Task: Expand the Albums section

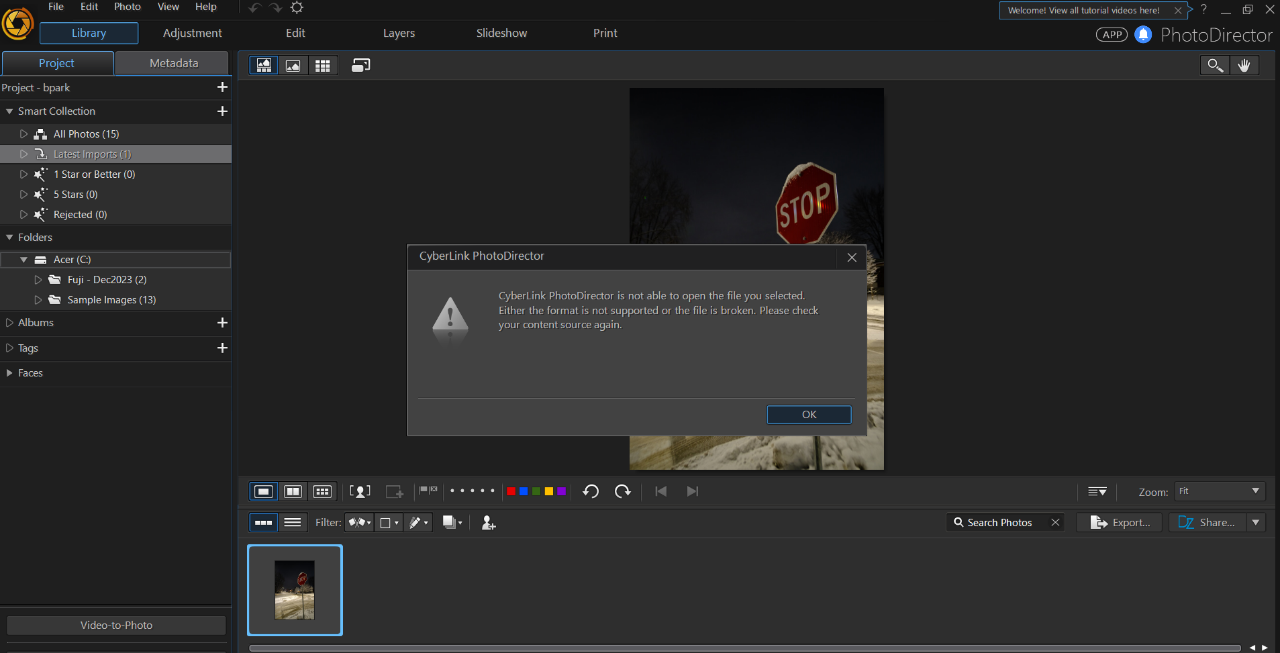Action: pos(9,323)
